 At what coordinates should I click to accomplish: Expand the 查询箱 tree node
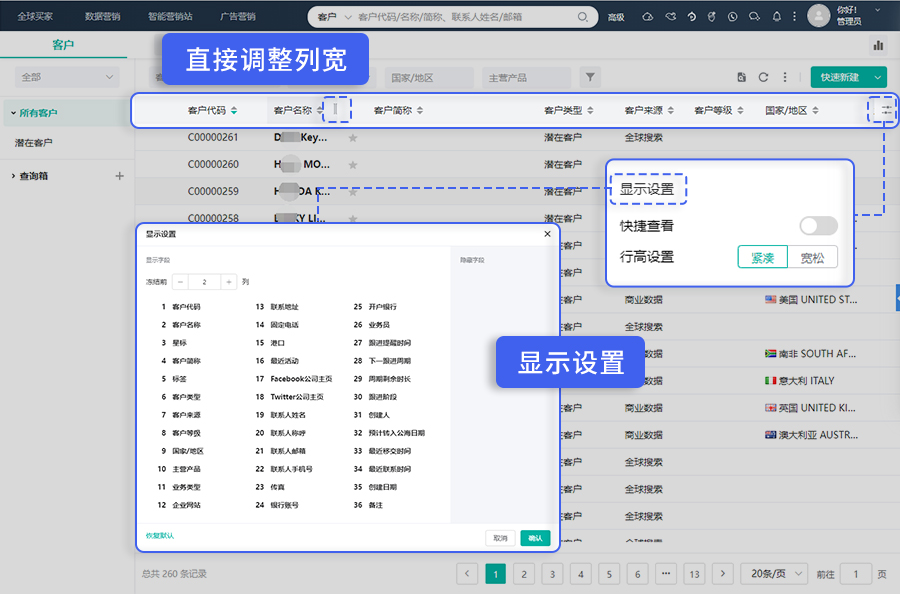tap(13, 176)
